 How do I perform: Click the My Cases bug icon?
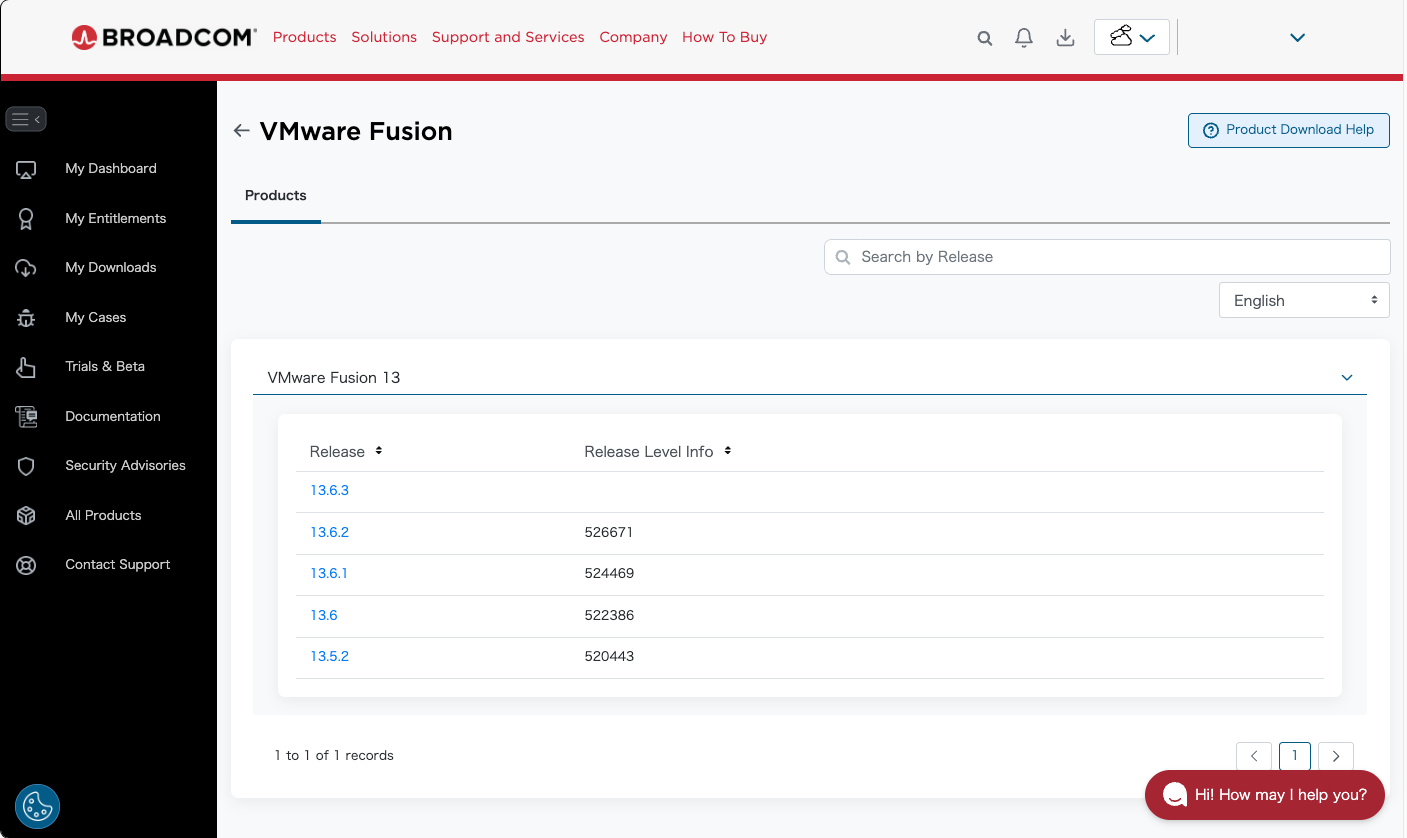coord(26,318)
